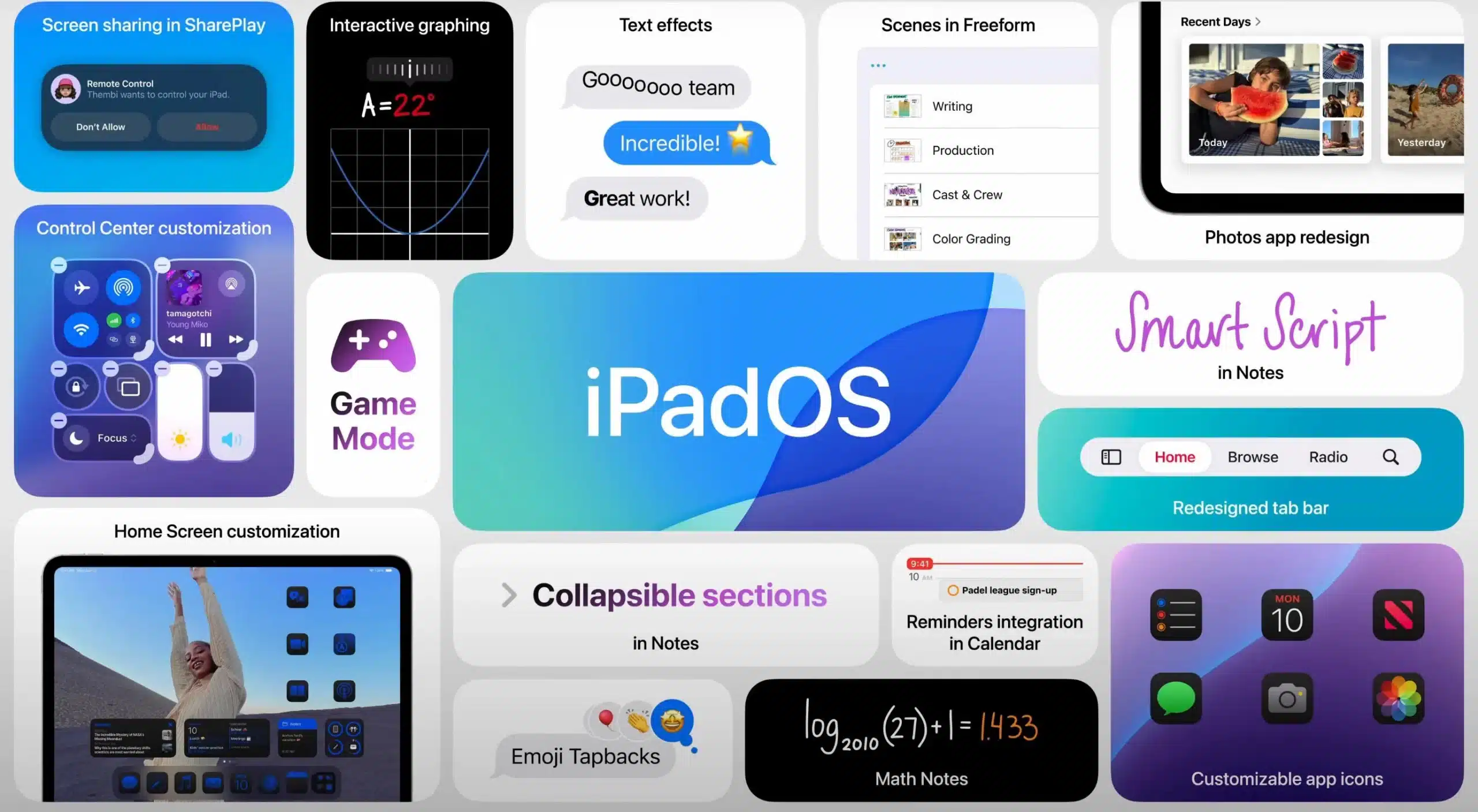This screenshot has height=812, width=1478.
Task: Select Home tab in redesigned tab bar
Action: point(1173,456)
